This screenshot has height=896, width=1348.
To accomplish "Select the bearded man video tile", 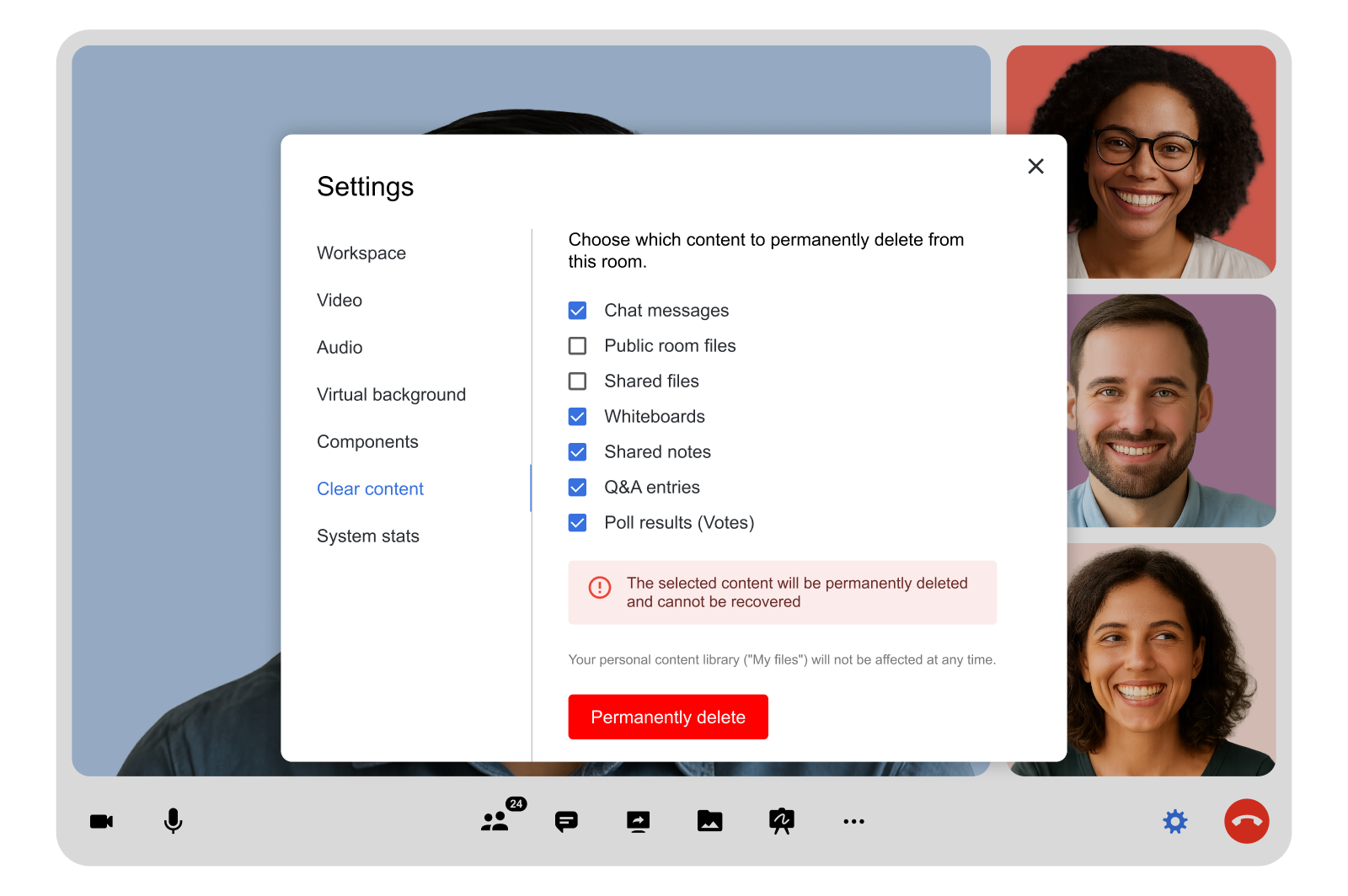I will click(1171, 410).
